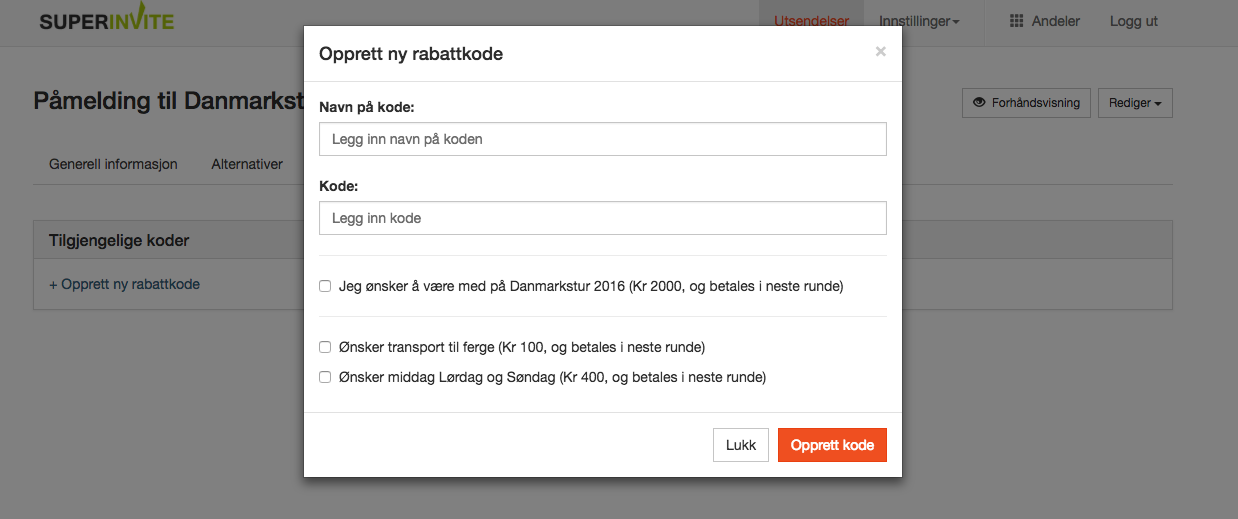
Task: Click the middag Lørdag og Søndag Kr 400 text
Action: 552,377
